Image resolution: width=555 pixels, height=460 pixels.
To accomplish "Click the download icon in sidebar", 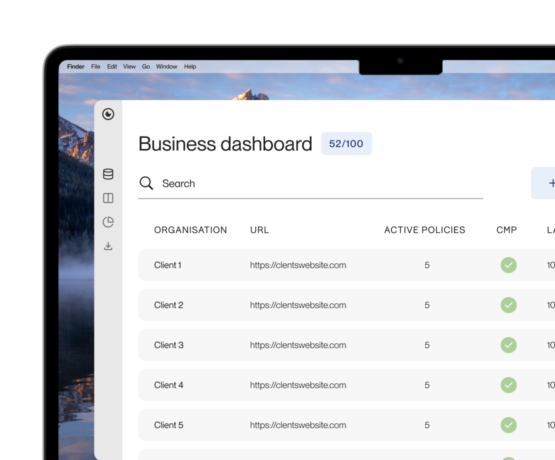I will coord(108,246).
